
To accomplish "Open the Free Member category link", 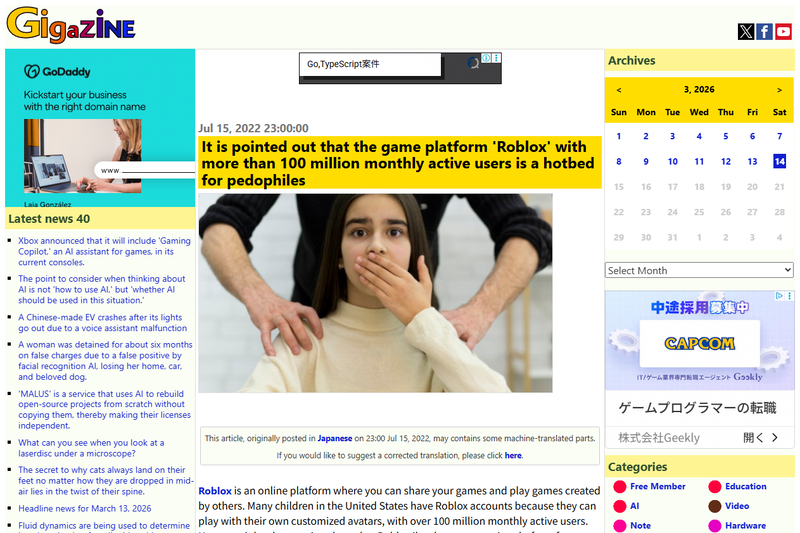I will [x=658, y=487].
